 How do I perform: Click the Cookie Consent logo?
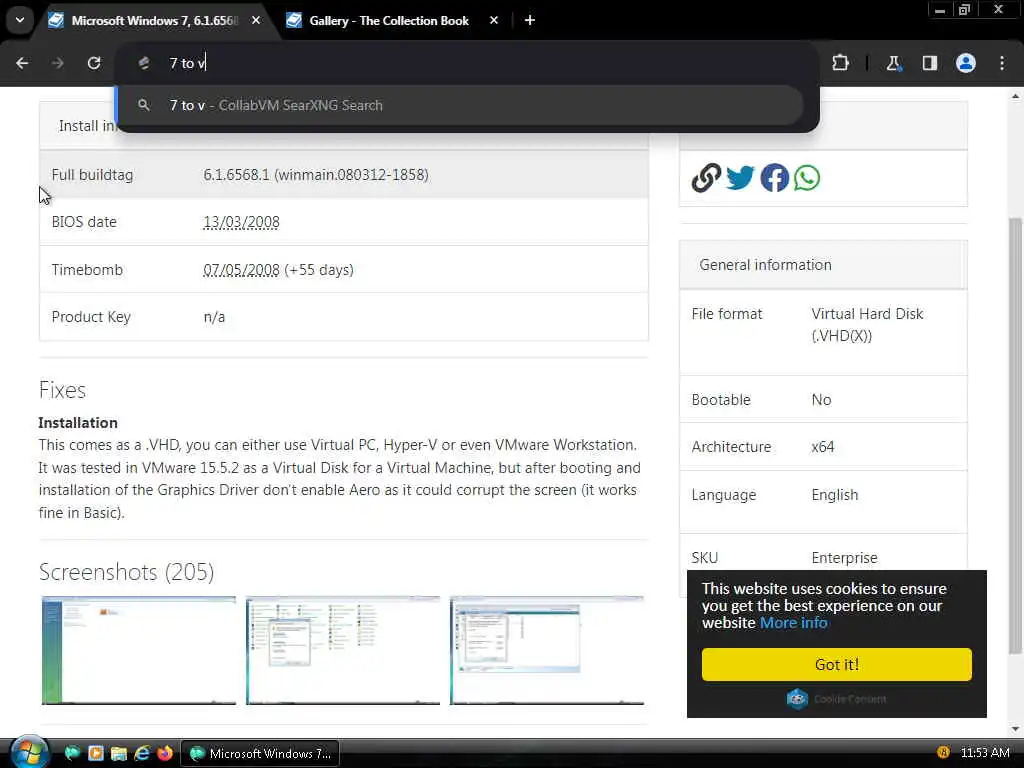[797, 699]
